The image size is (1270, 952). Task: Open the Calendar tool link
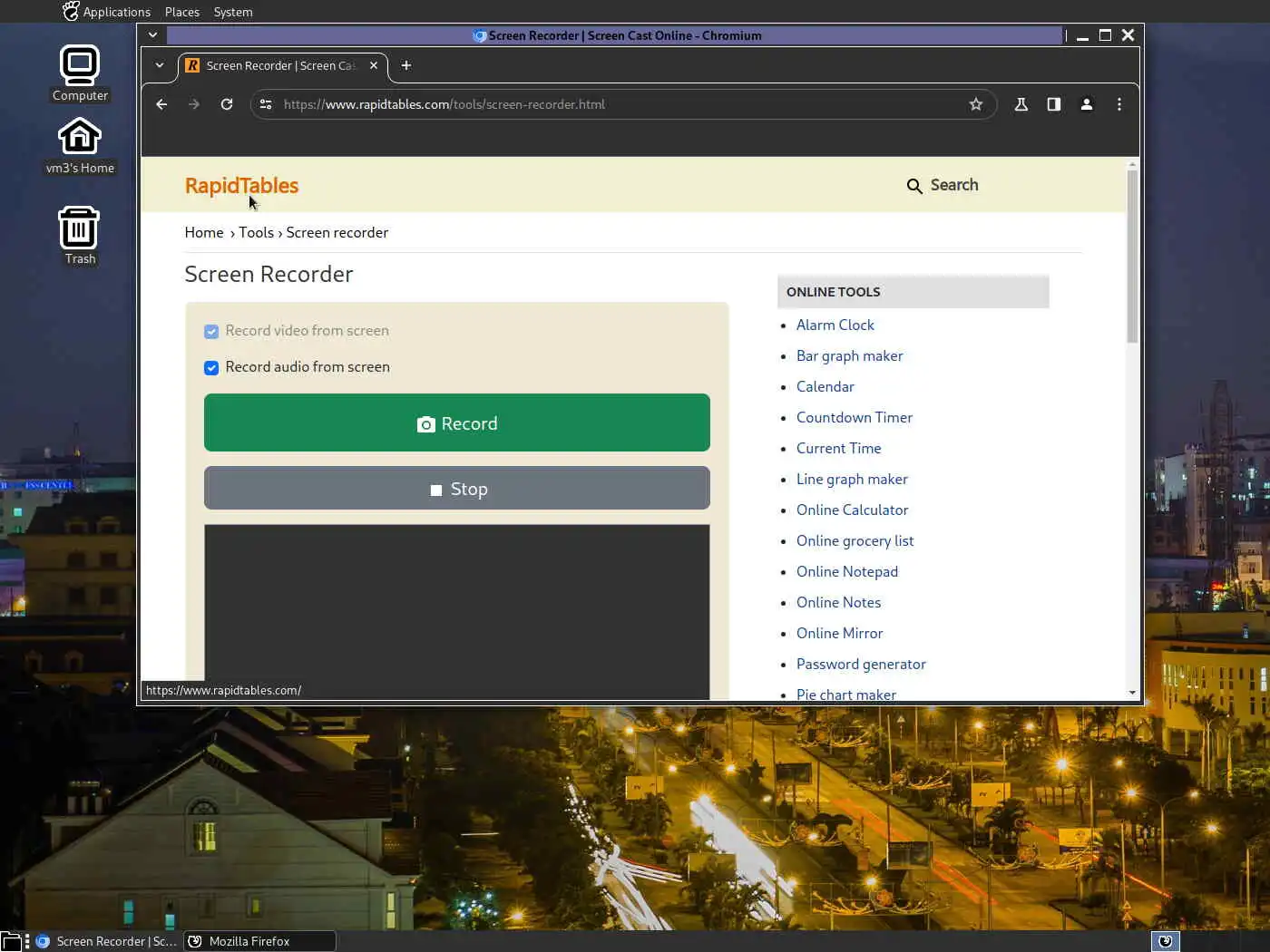click(x=825, y=387)
